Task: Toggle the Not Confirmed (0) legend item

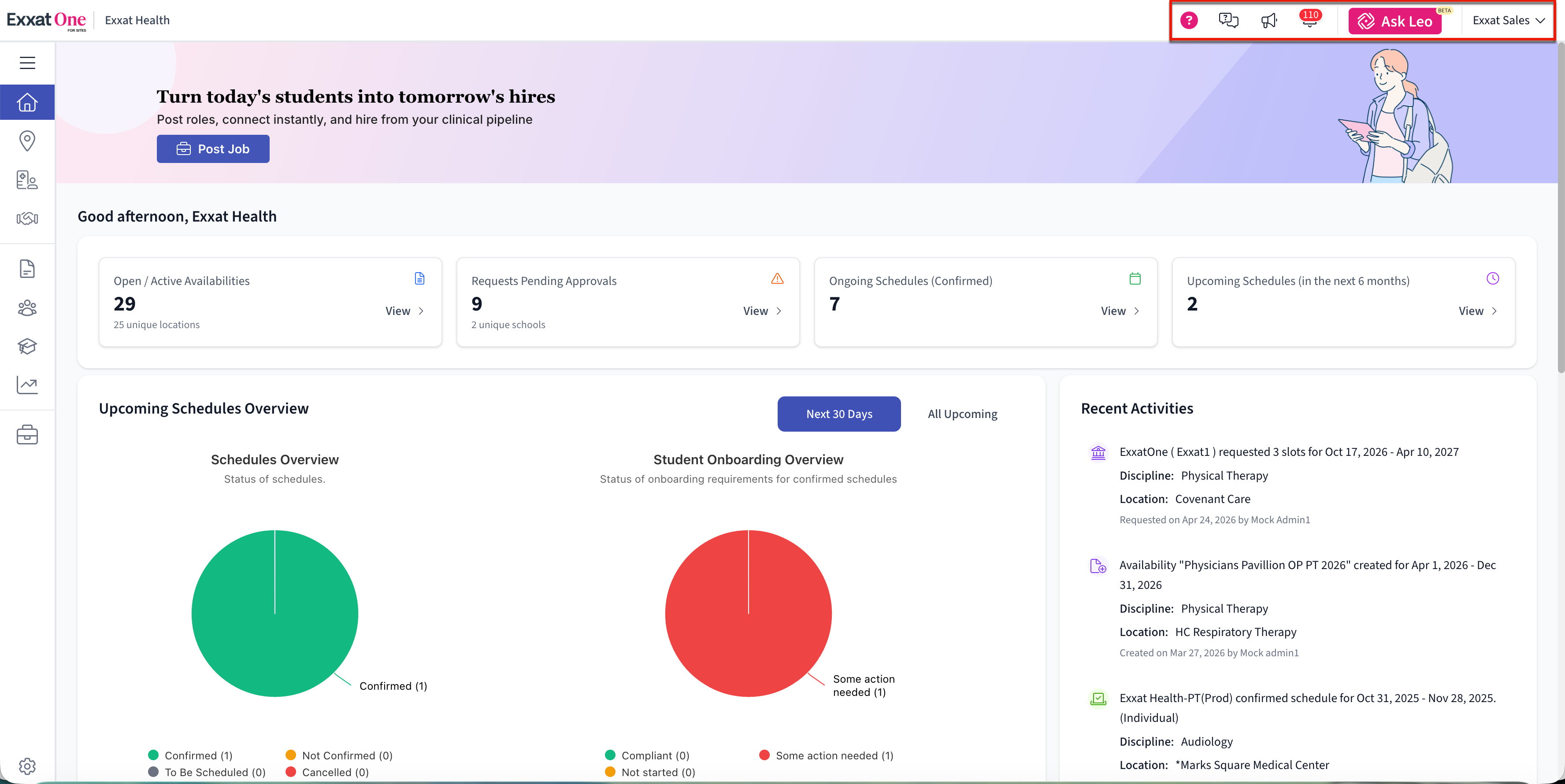Action: [x=339, y=755]
